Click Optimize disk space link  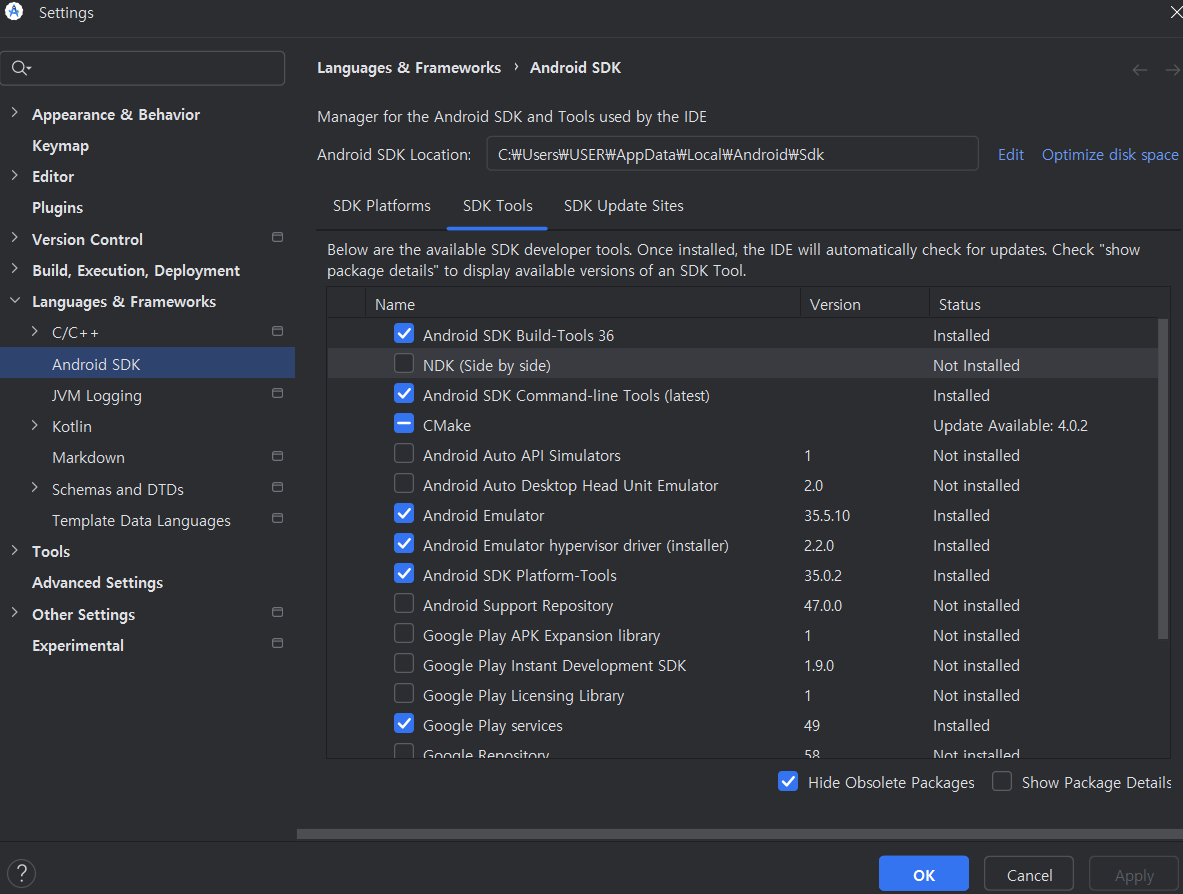1110,155
